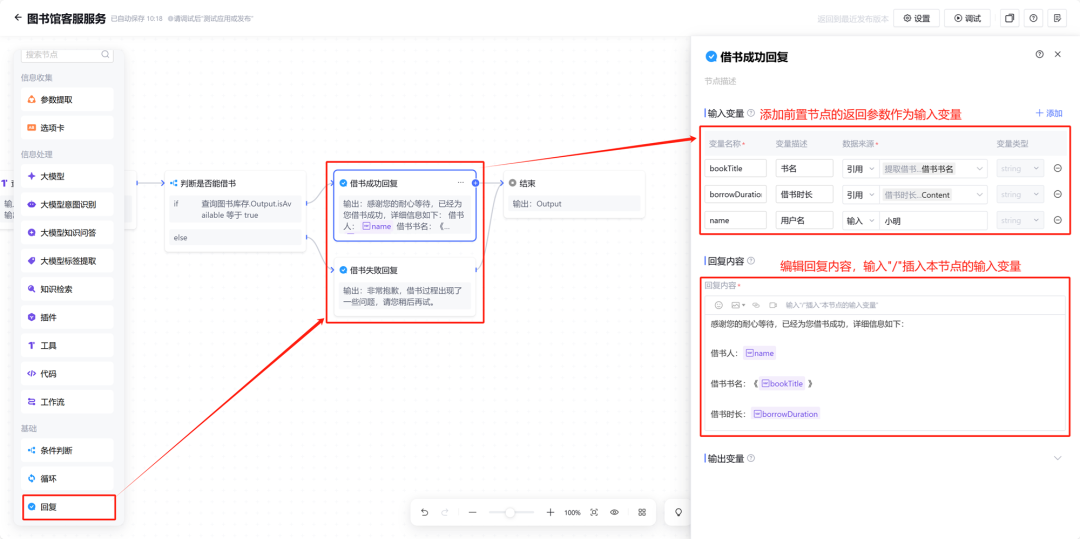Fit the canvas to the screen with the fit-view icon
Viewport: 1080px width, 539px height.
[x=594, y=513]
